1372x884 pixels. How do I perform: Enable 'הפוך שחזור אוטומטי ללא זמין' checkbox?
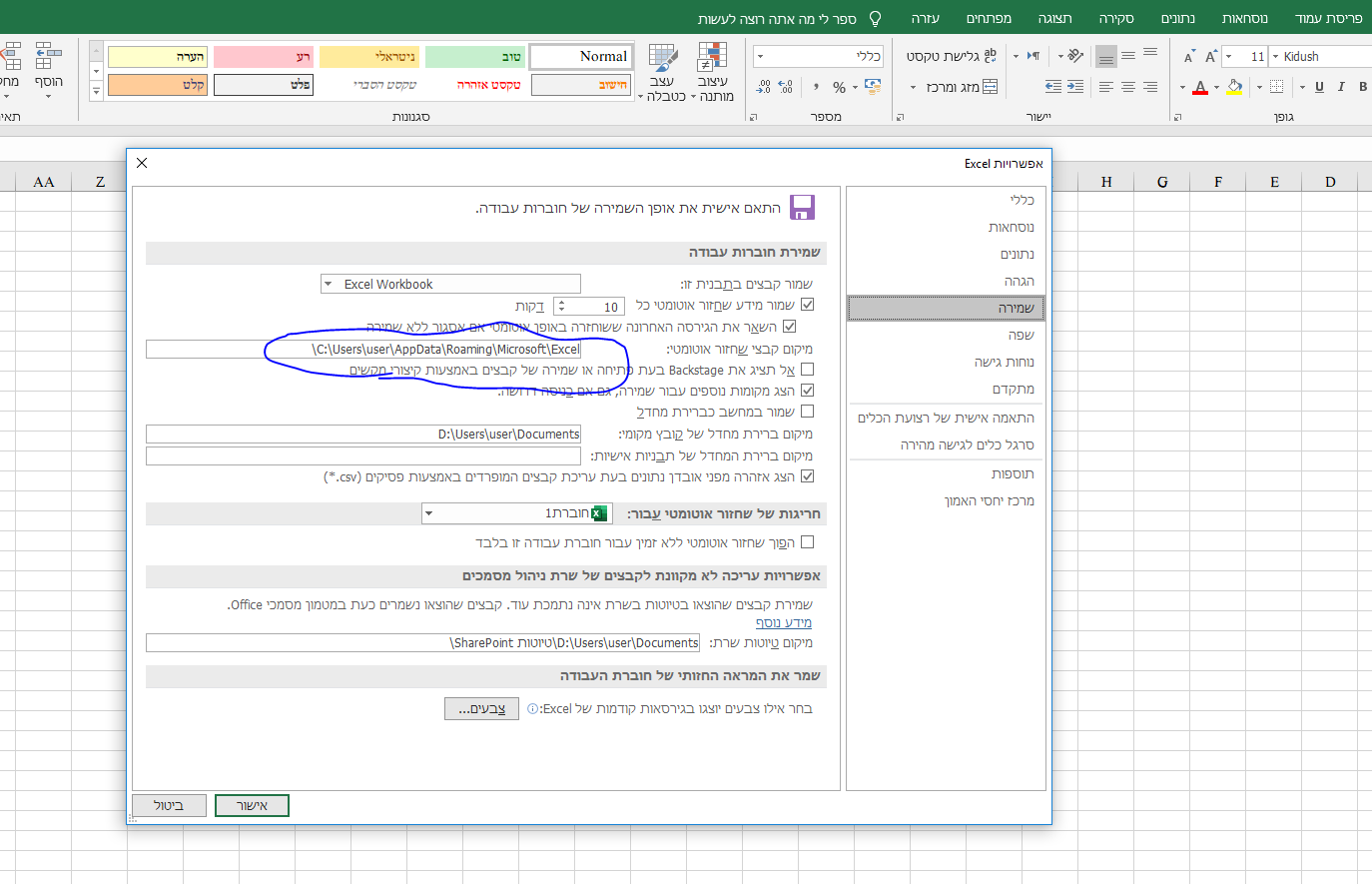click(x=808, y=542)
